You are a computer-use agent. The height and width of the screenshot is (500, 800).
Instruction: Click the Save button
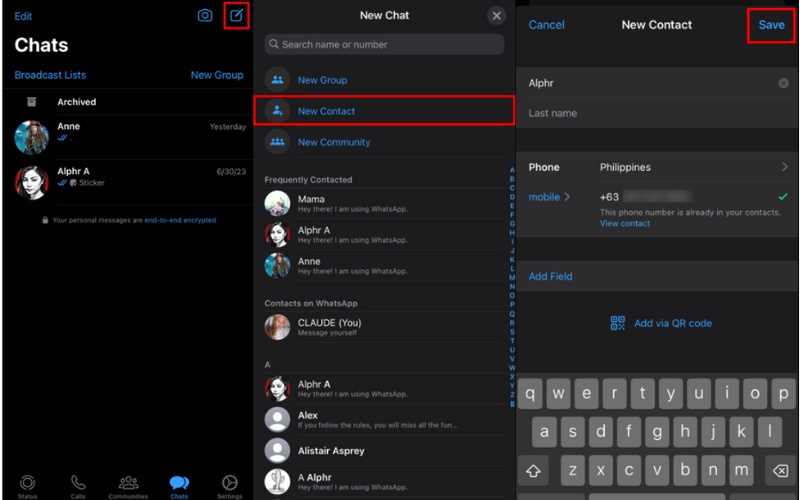[x=771, y=25]
